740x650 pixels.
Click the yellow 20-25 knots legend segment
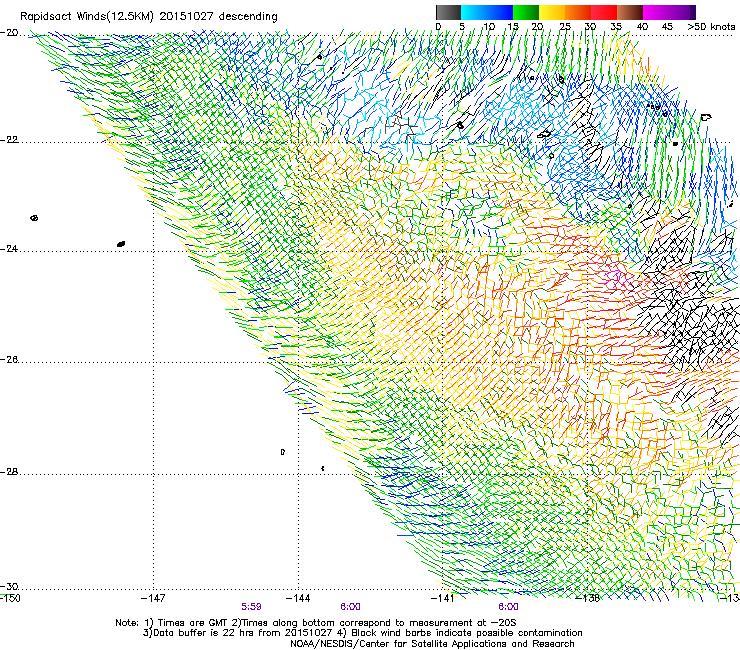[552, 12]
